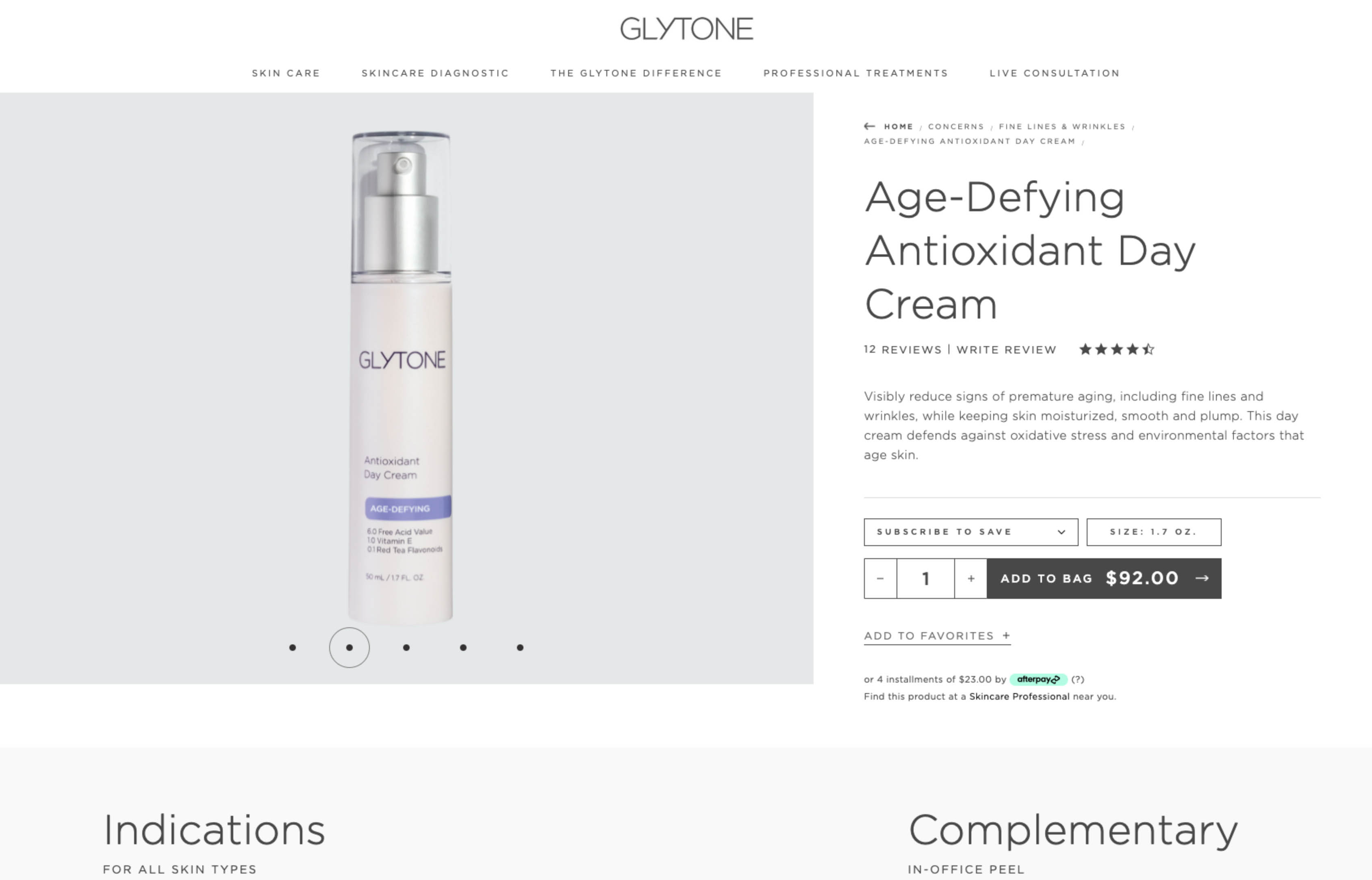Select the fifth image carousel dot
The image size is (1372, 880).
[520, 648]
